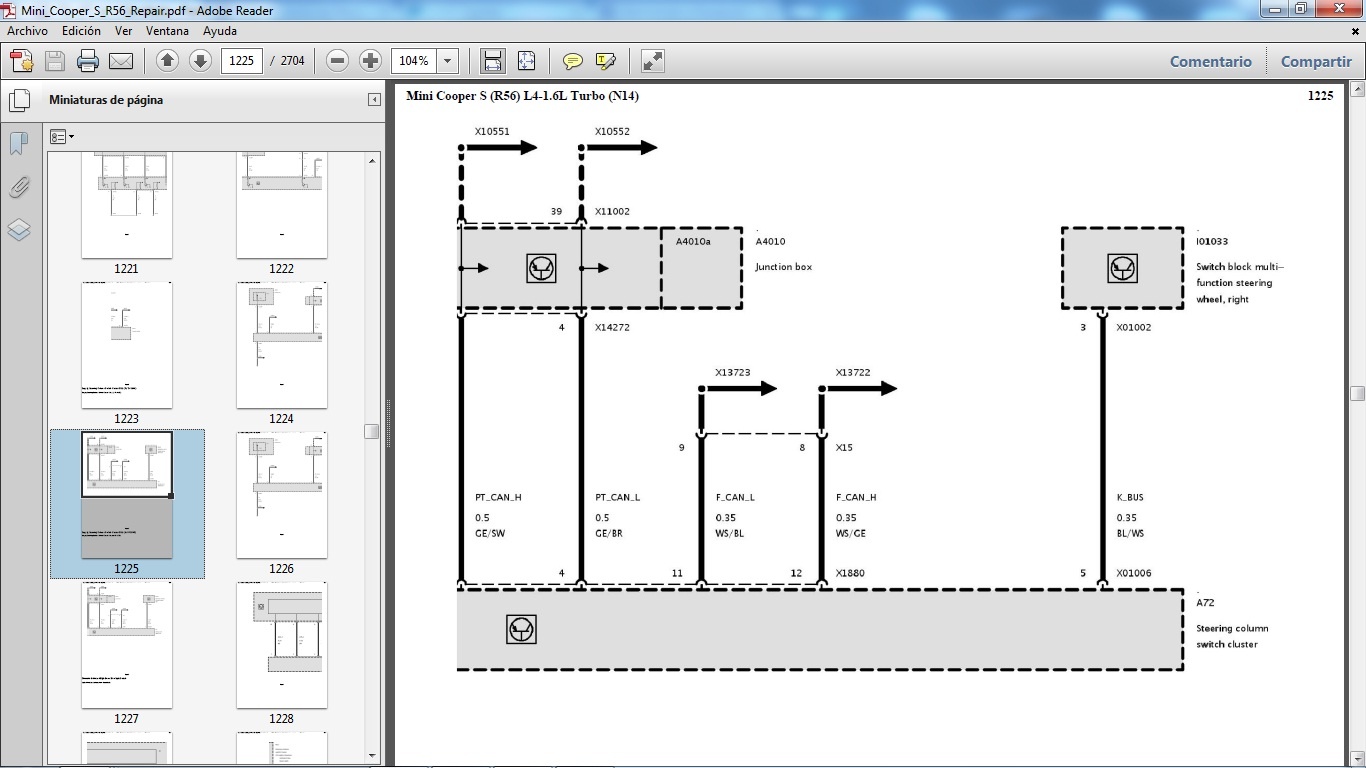Open the bookmarks panel icon

point(19,144)
